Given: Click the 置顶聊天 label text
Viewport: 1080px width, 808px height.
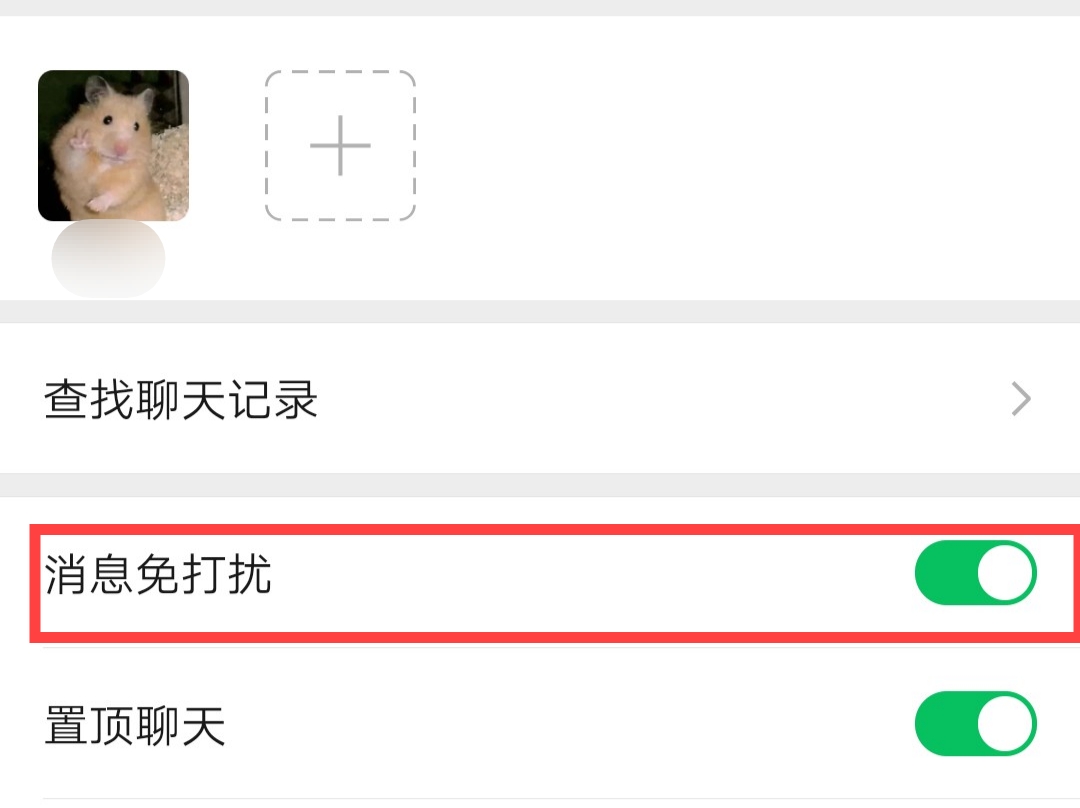Looking at the screenshot, I should click(135, 725).
